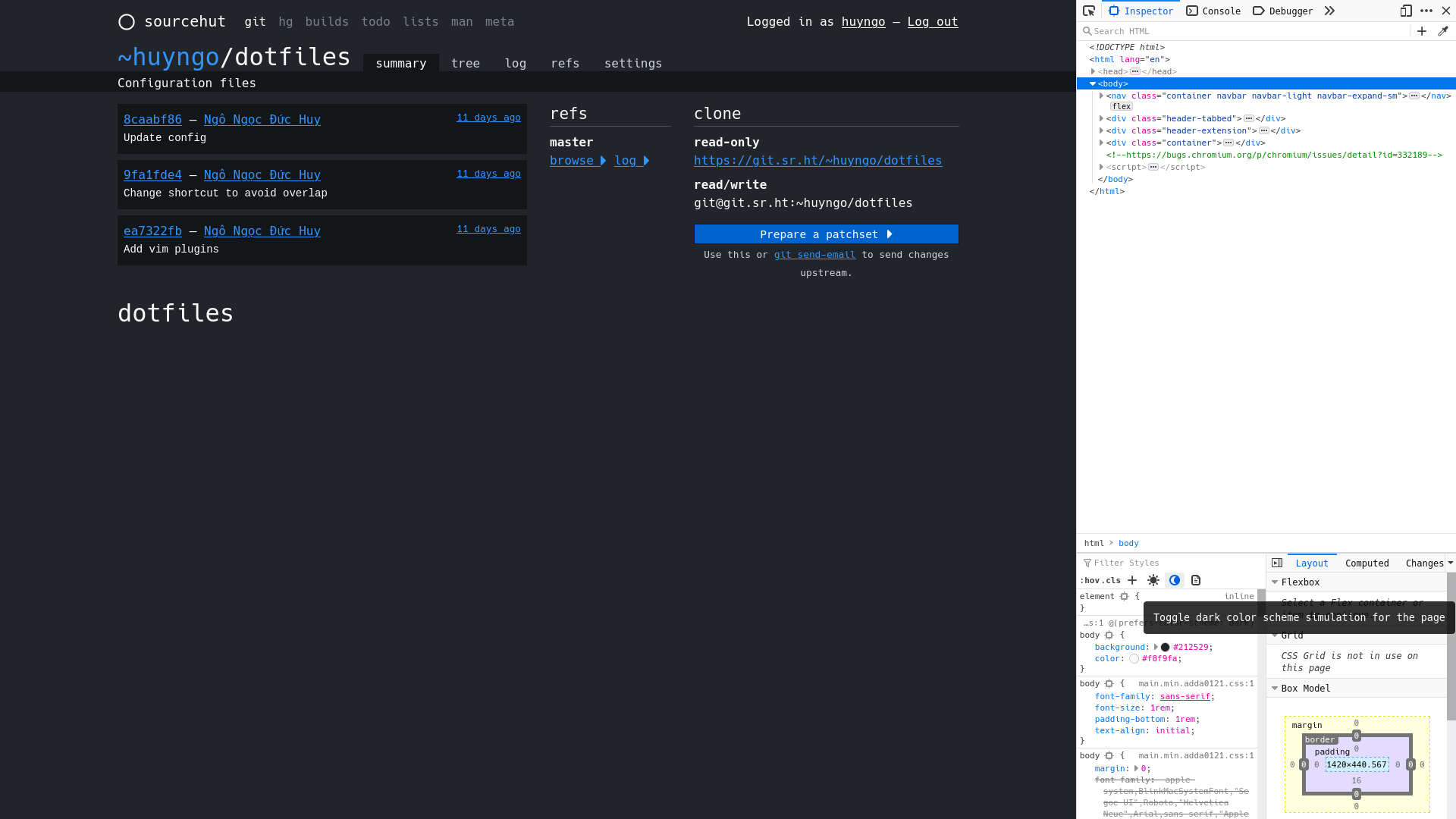Open the huyngo user profile link
The image size is (1456, 819).
[x=863, y=22]
